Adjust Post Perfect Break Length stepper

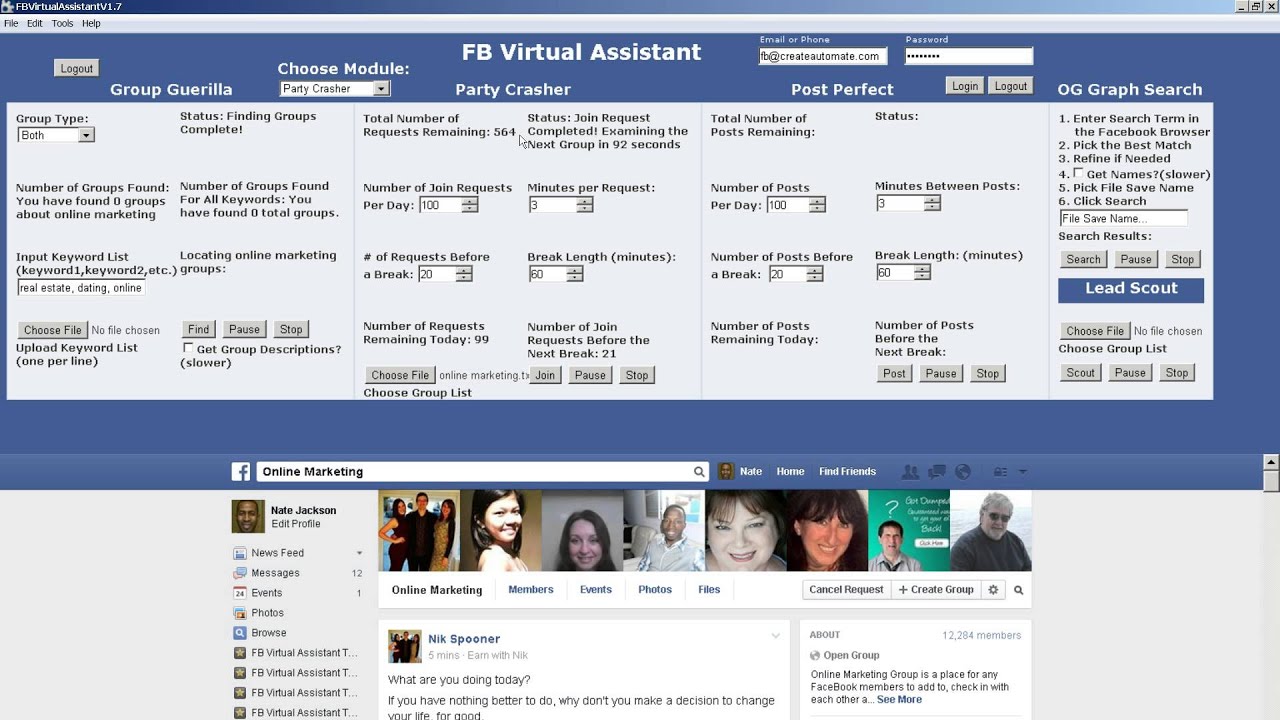pyautogui.click(x=922, y=272)
